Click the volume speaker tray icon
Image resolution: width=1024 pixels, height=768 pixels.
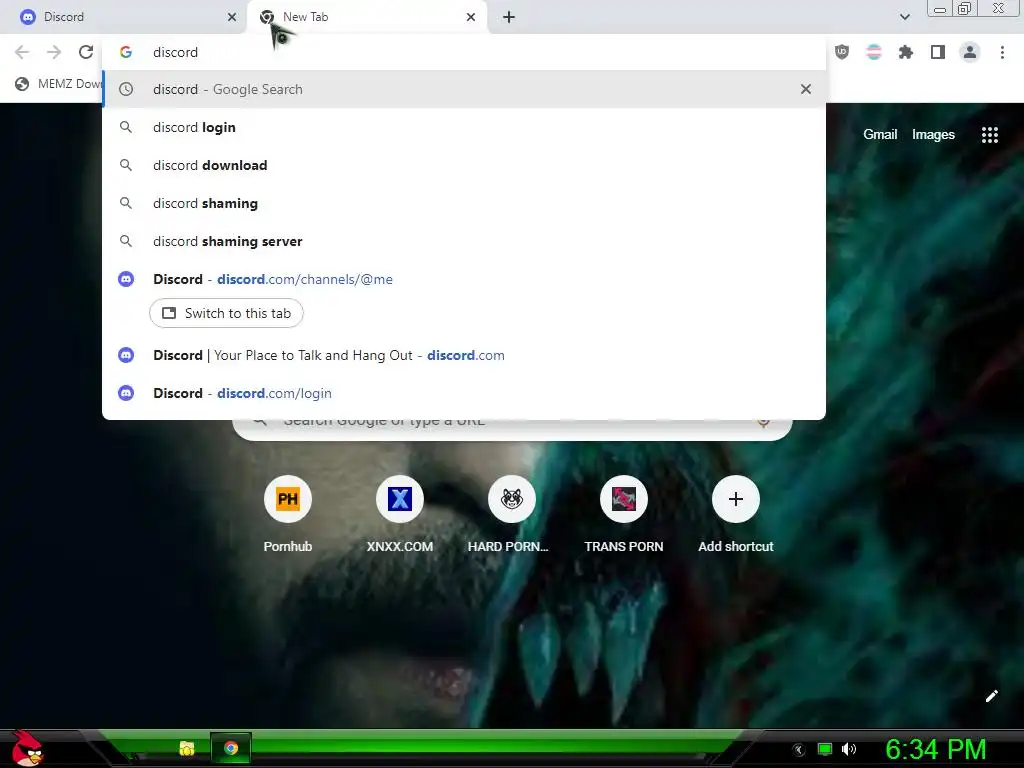tap(849, 749)
